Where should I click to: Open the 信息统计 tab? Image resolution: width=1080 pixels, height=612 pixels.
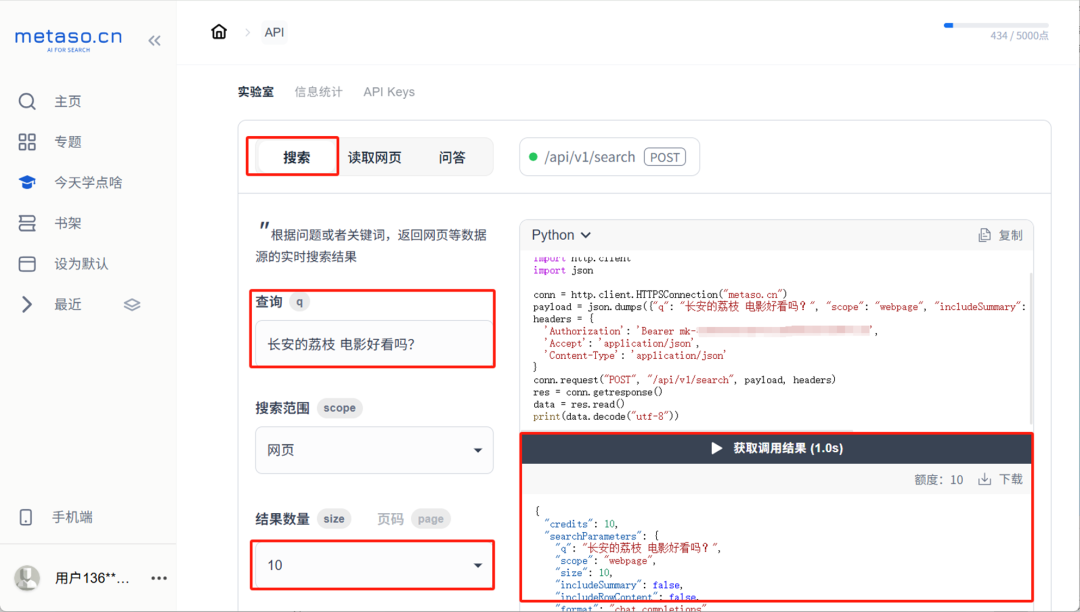pyautogui.click(x=318, y=92)
